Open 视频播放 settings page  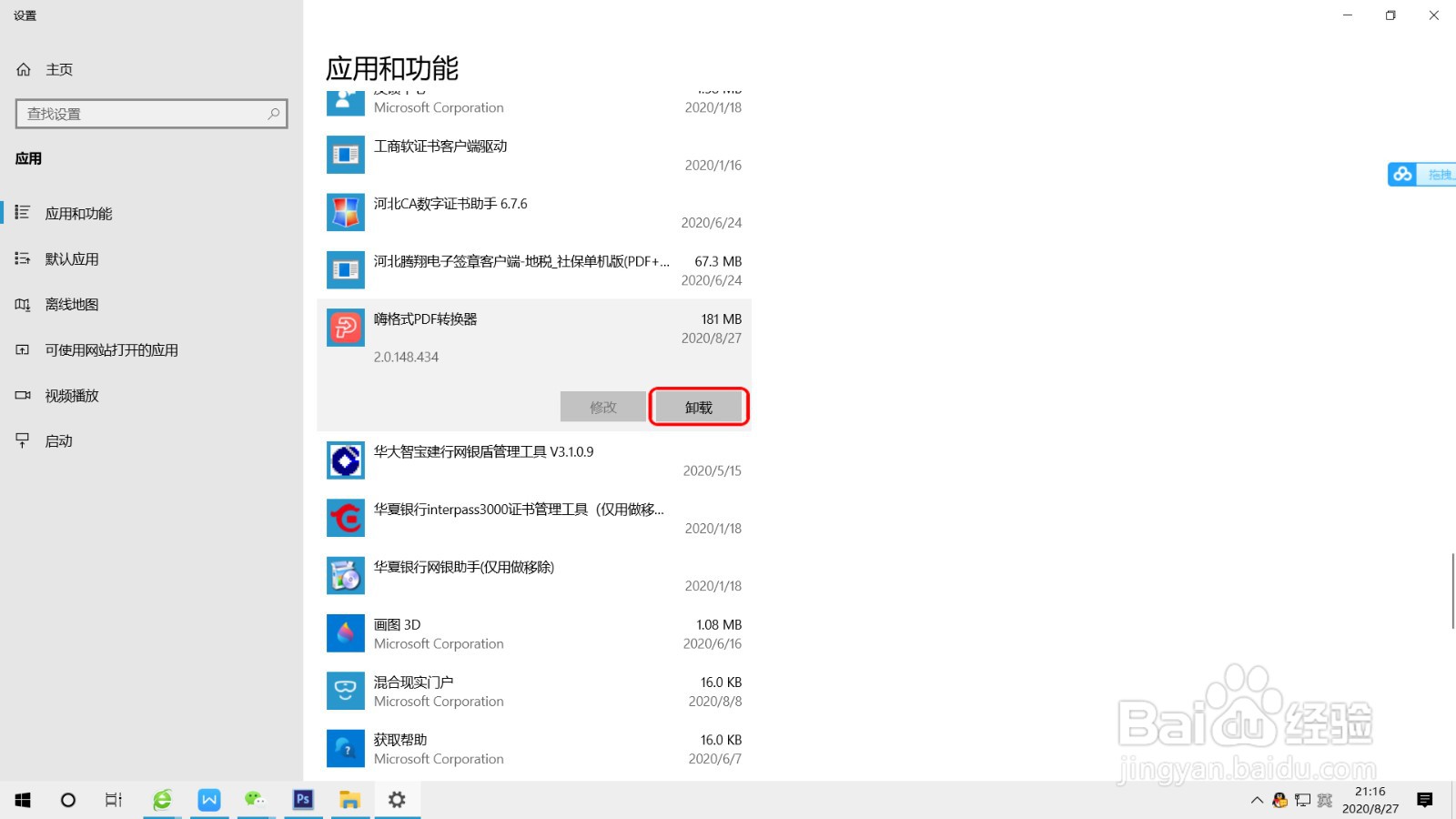[x=151, y=395]
